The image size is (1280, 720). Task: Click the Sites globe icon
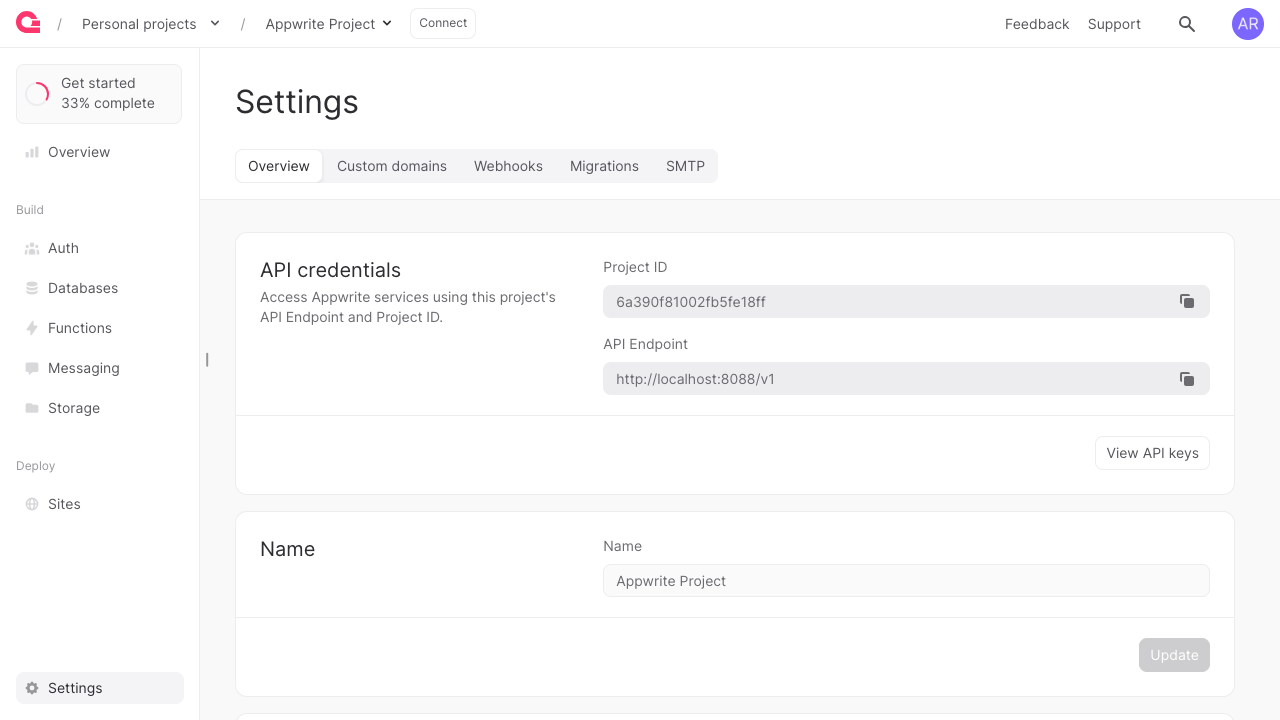click(x=32, y=504)
